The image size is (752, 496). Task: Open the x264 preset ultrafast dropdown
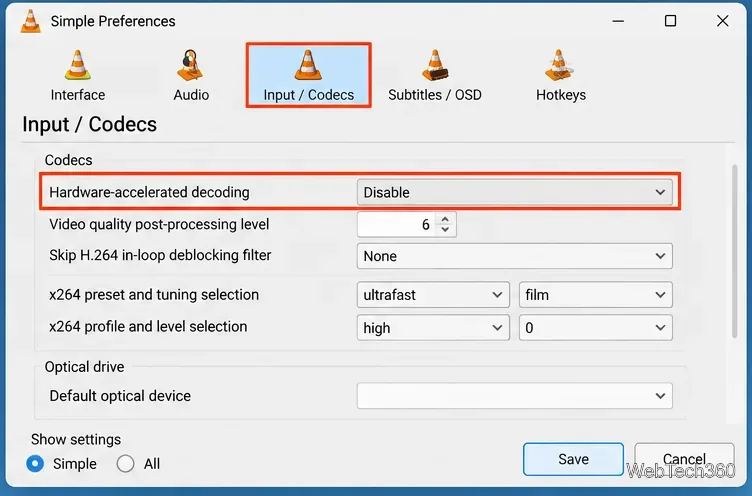(x=433, y=295)
